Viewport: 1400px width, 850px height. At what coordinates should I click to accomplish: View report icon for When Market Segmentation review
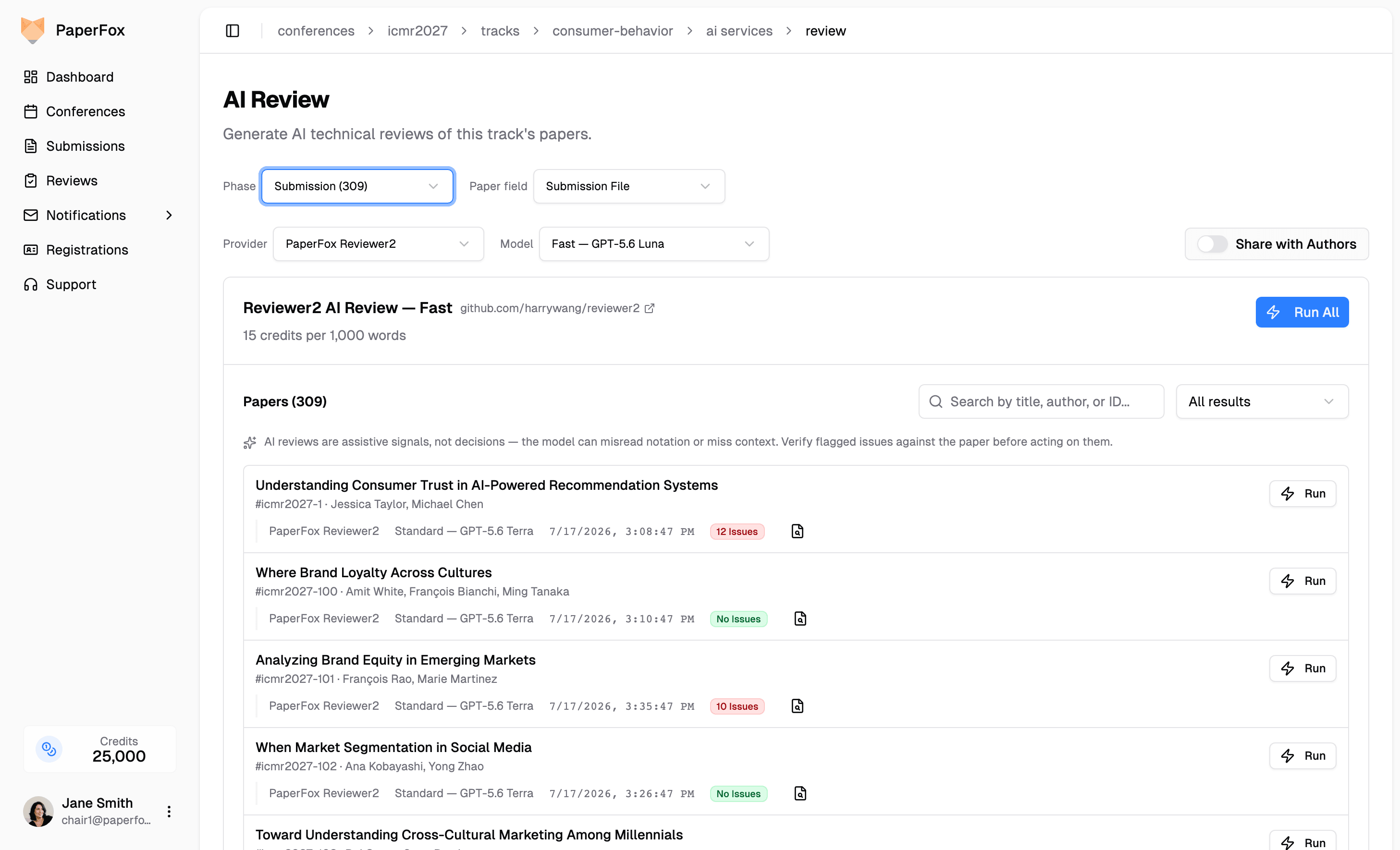tap(800, 794)
